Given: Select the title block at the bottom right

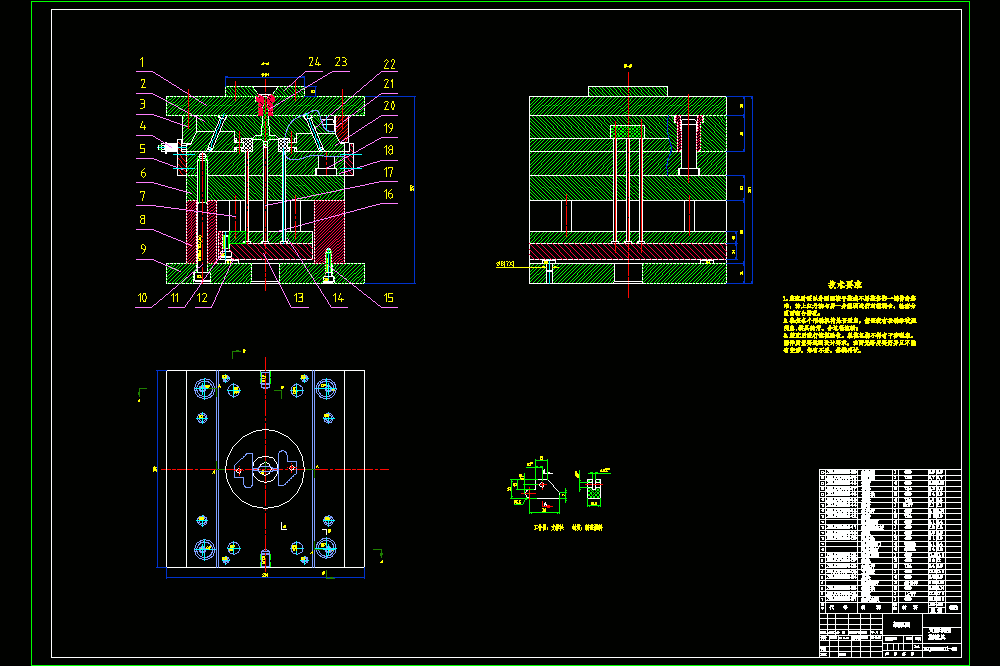Looking at the screenshot, I should pyautogui.click(x=890, y=635).
